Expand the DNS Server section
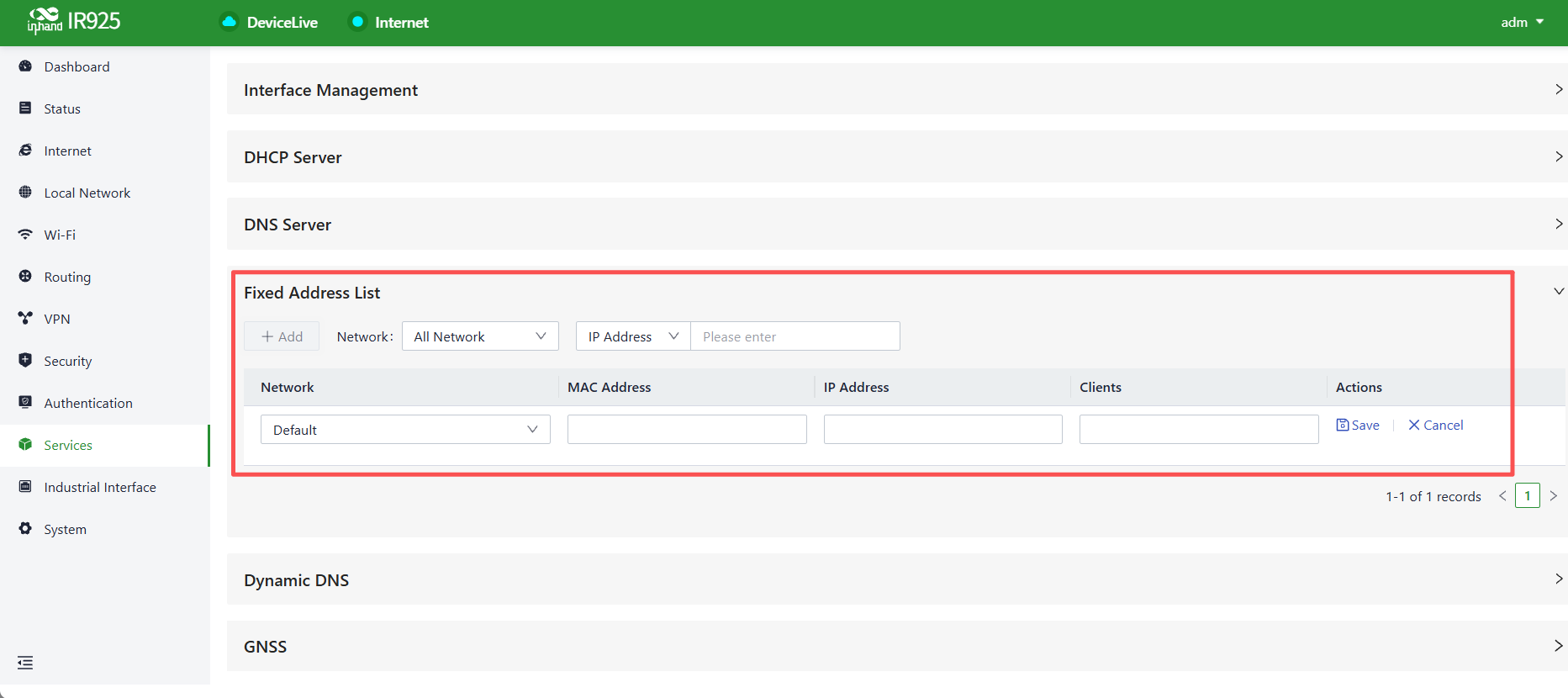This screenshot has height=698, width=1568. point(1559,224)
